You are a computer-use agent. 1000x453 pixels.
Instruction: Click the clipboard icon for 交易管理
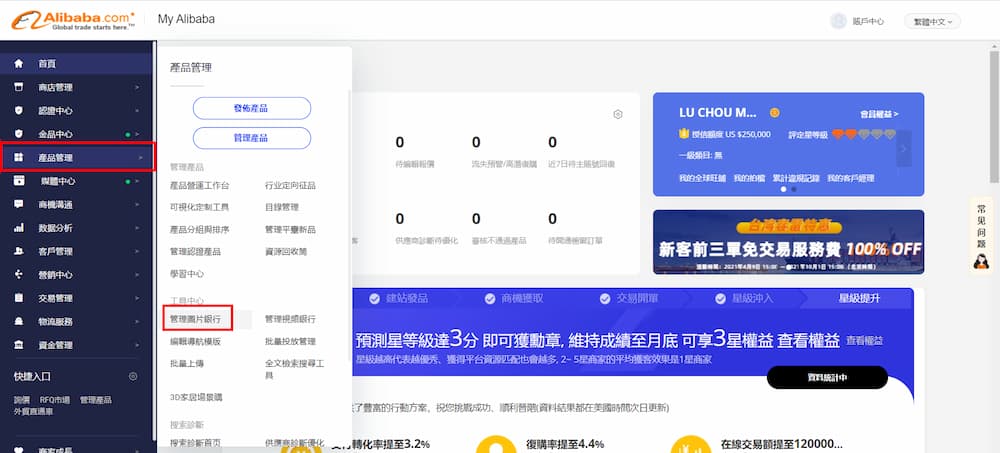click(18, 298)
